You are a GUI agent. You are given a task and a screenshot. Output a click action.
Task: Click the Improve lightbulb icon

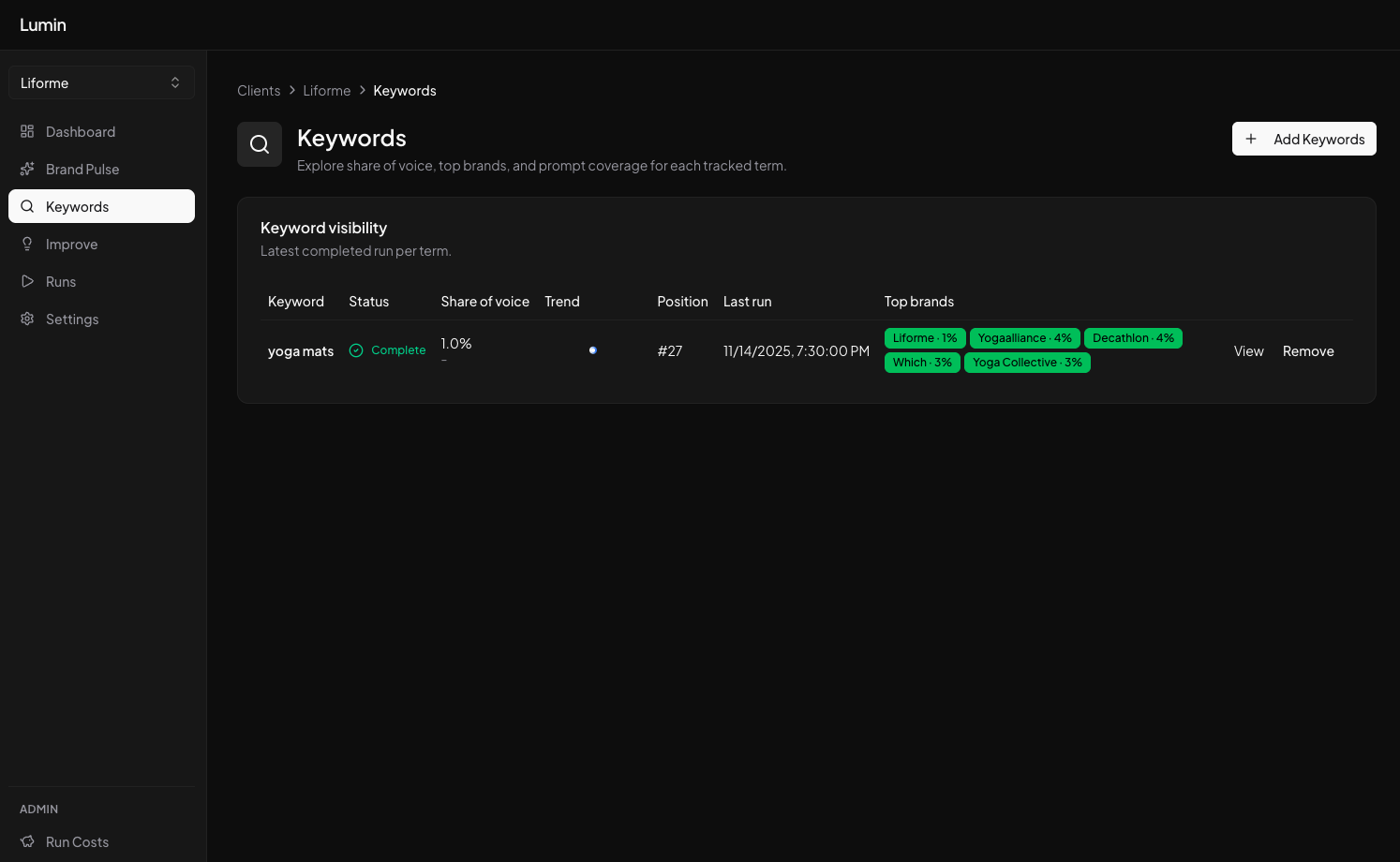[27, 245]
